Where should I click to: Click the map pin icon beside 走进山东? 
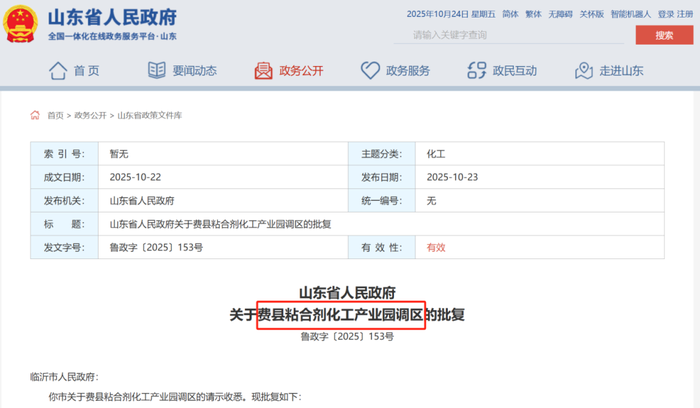(x=584, y=70)
